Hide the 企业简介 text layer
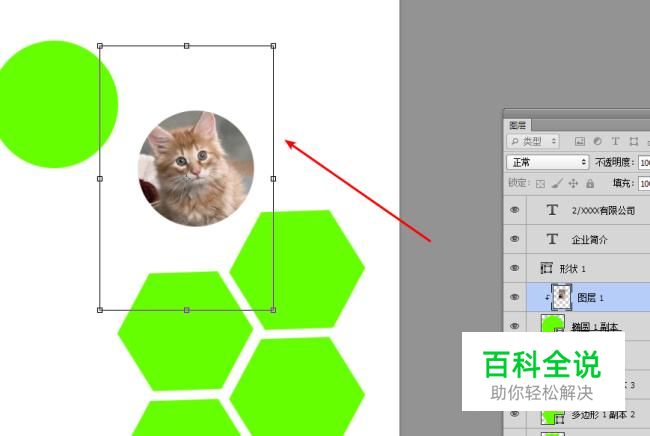The height and width of the screenshot is (436, 650). pyautogui.click(x=514, y=239)
